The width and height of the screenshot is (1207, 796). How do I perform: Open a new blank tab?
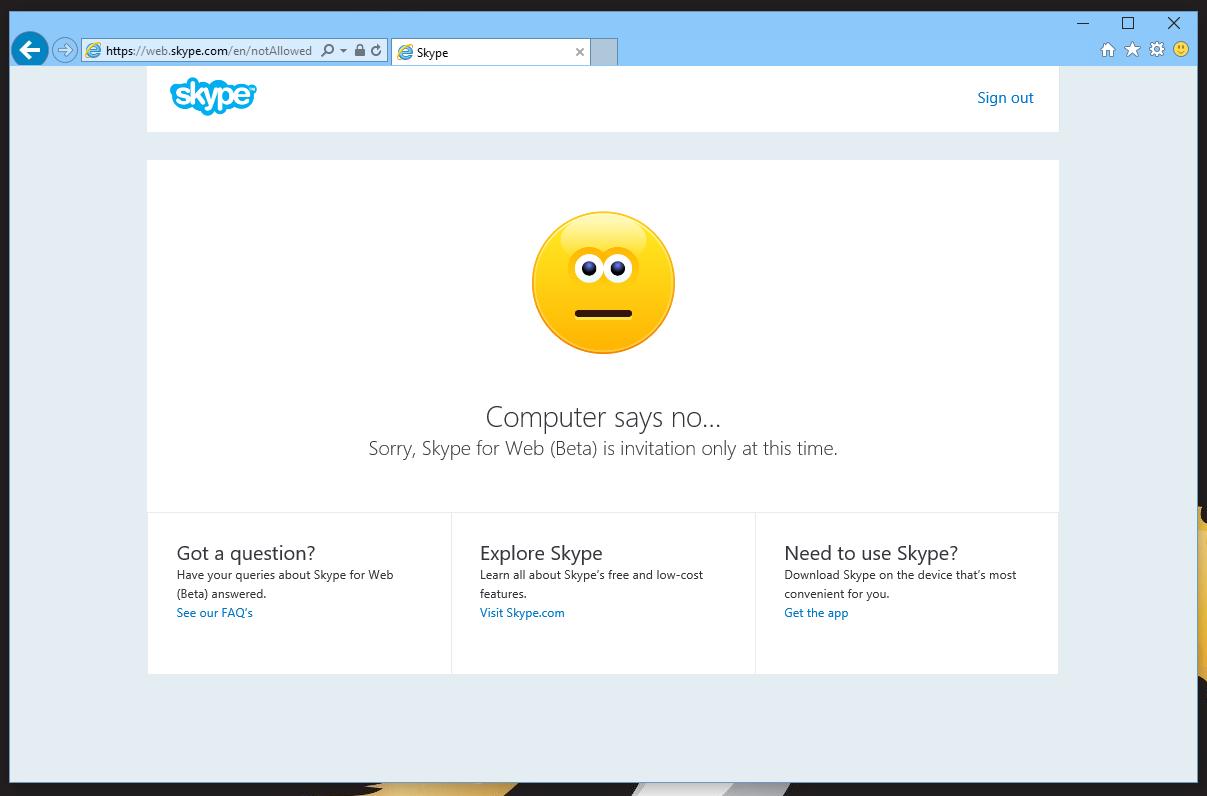[x=604, y=52]
